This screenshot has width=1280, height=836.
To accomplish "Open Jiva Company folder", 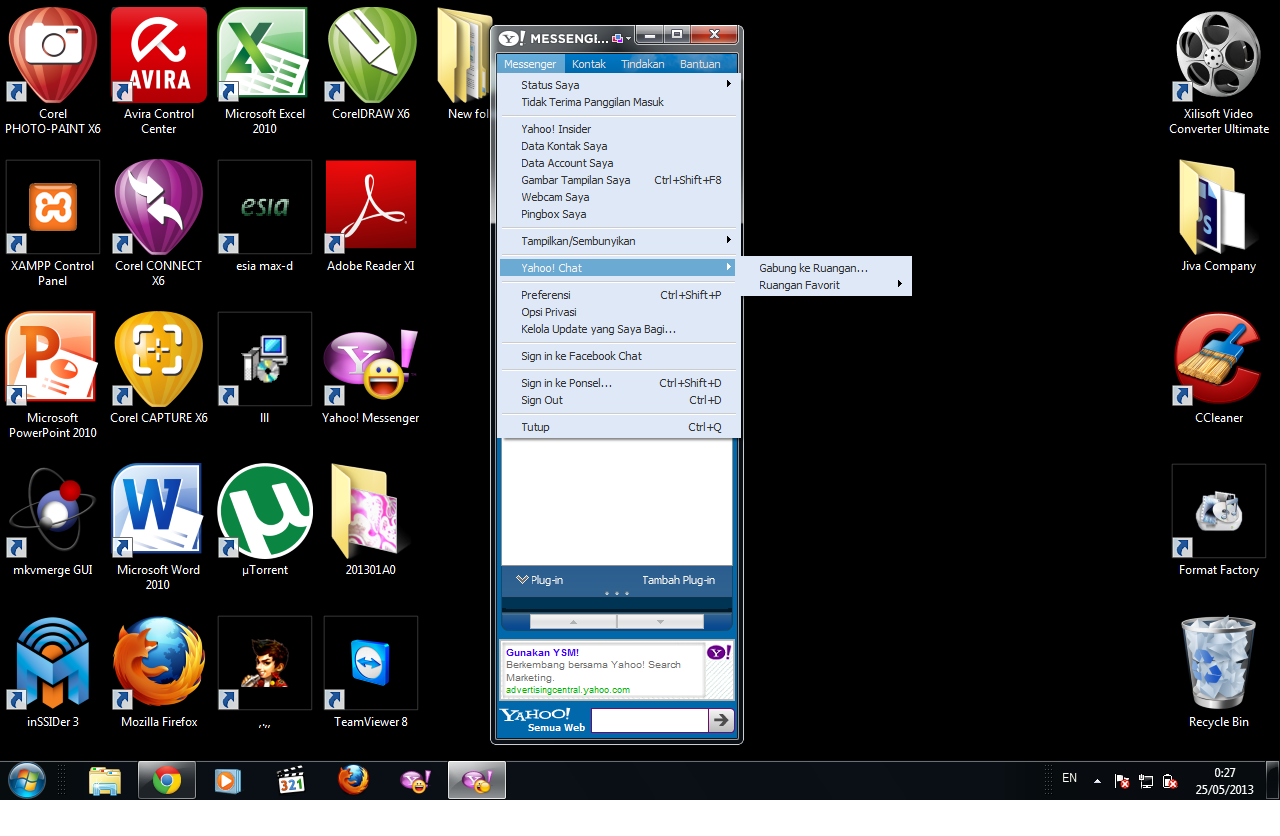I will 1219,216.
